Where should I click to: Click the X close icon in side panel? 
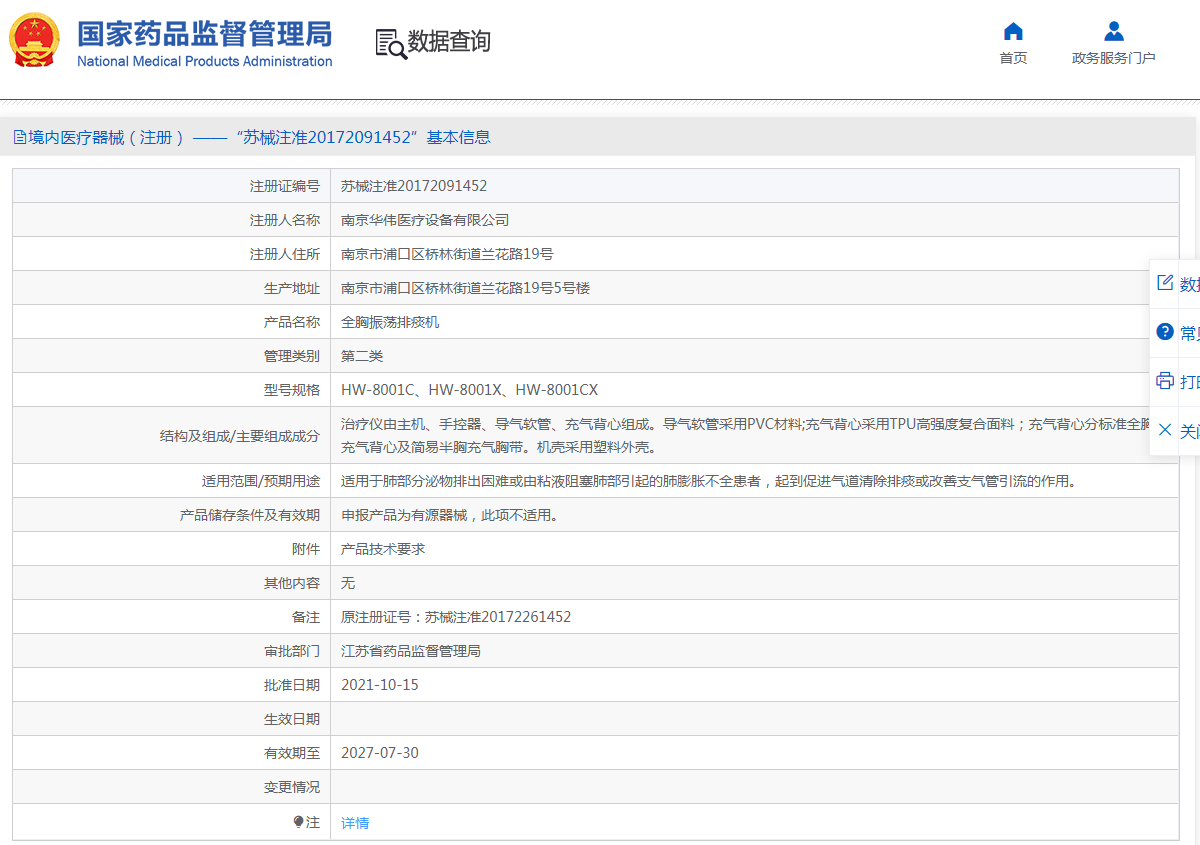[x=1165, y=430]
